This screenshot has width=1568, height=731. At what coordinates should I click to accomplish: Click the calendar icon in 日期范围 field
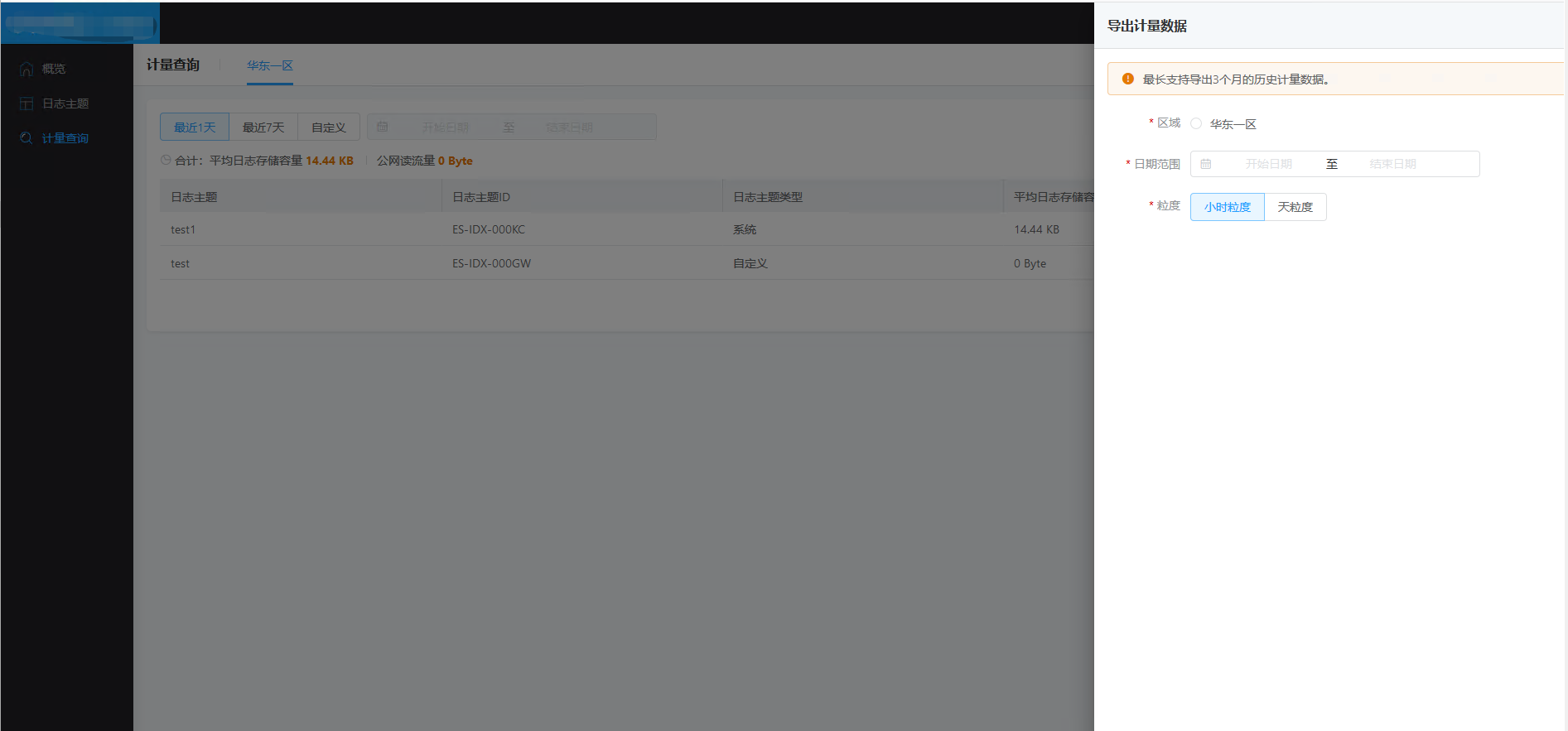[x=1206, y=164]
